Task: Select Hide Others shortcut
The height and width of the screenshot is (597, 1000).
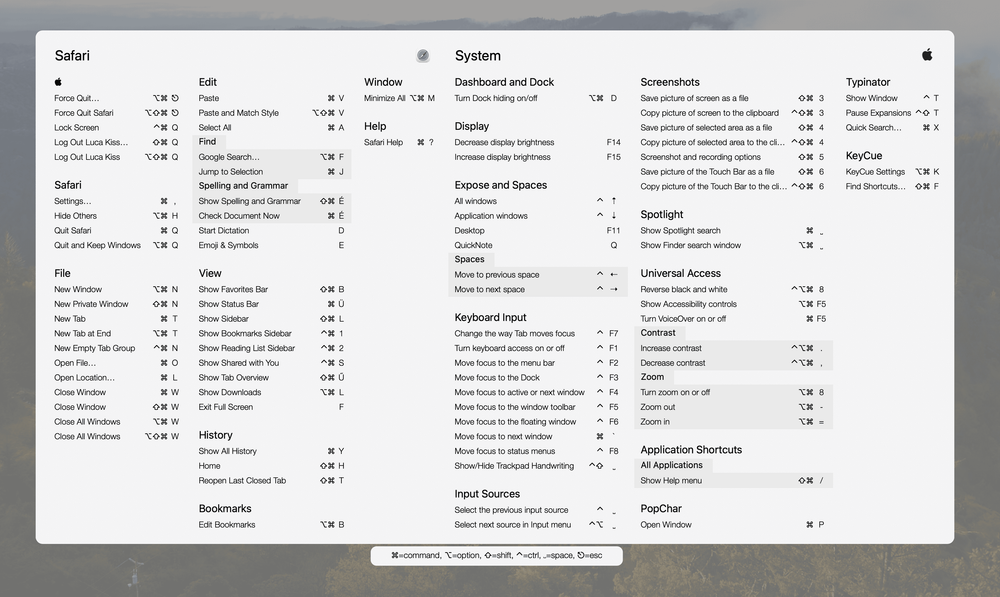Action: point(117,216)
